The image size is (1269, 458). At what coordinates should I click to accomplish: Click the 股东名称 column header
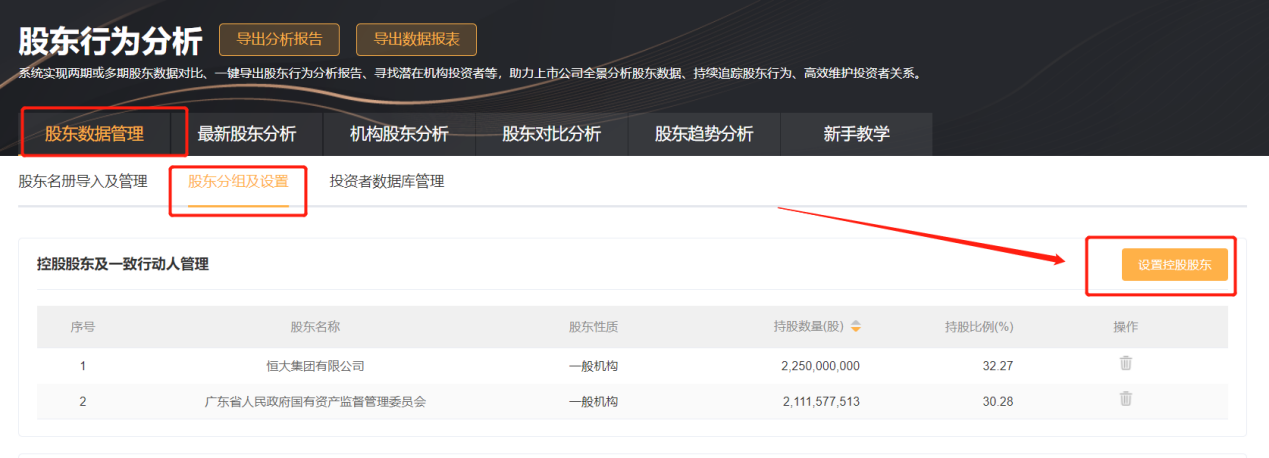pyautogui.click(x=315, y=327)
